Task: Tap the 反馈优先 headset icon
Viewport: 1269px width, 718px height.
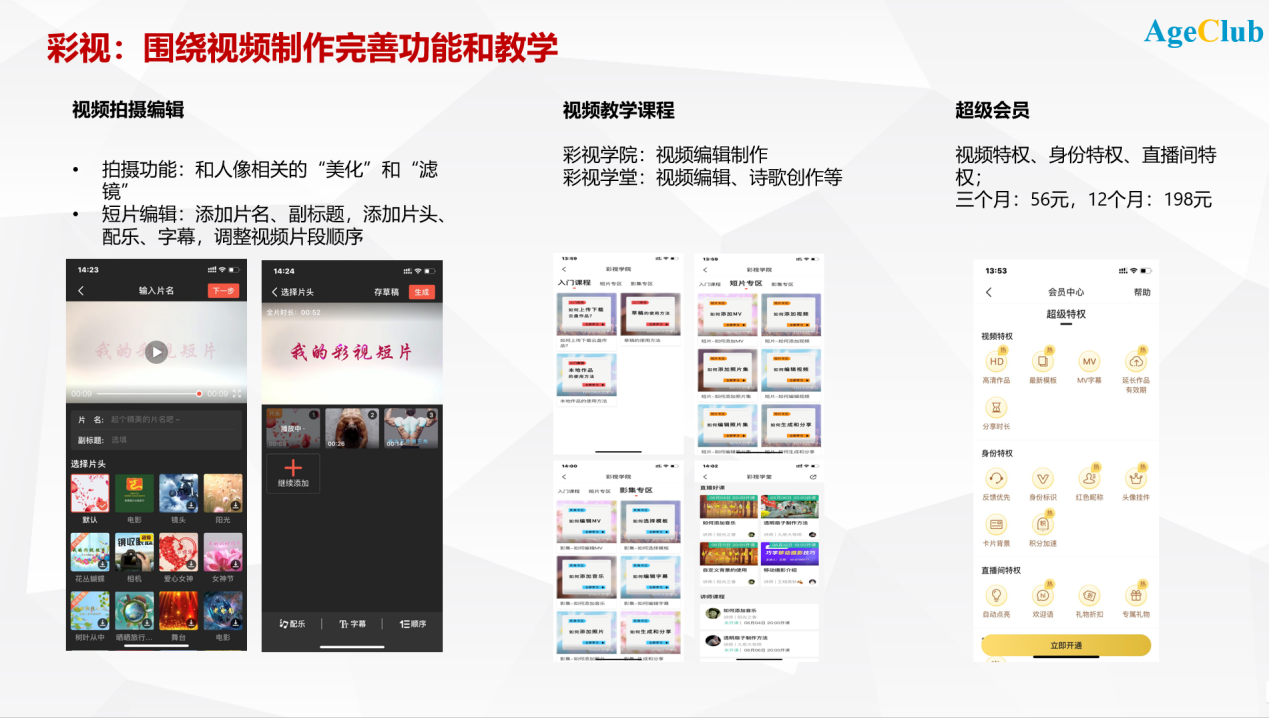Action: click(x=996, y=479)
